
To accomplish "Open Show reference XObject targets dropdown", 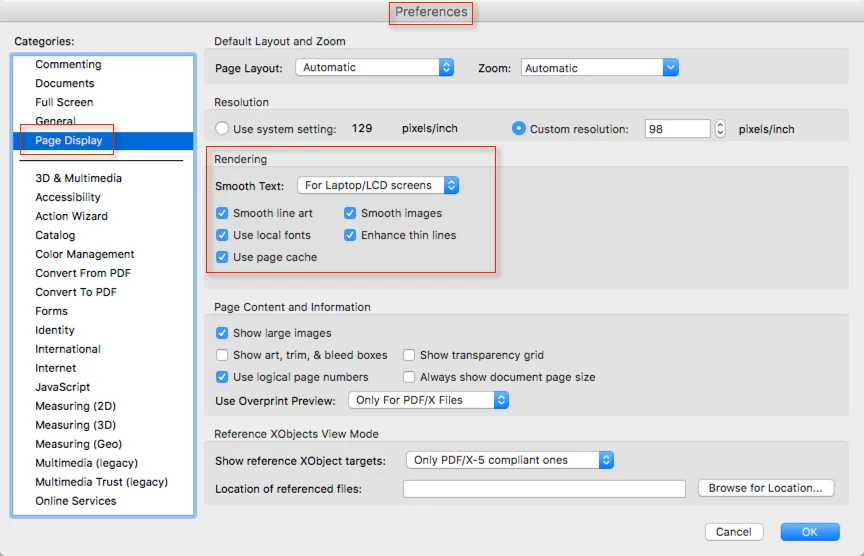I will 510,460.
